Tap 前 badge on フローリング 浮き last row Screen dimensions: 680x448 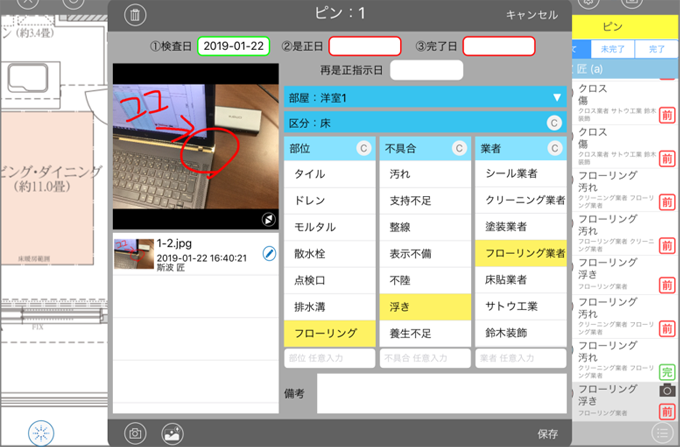pyautogui.click(x=667, y=411)
